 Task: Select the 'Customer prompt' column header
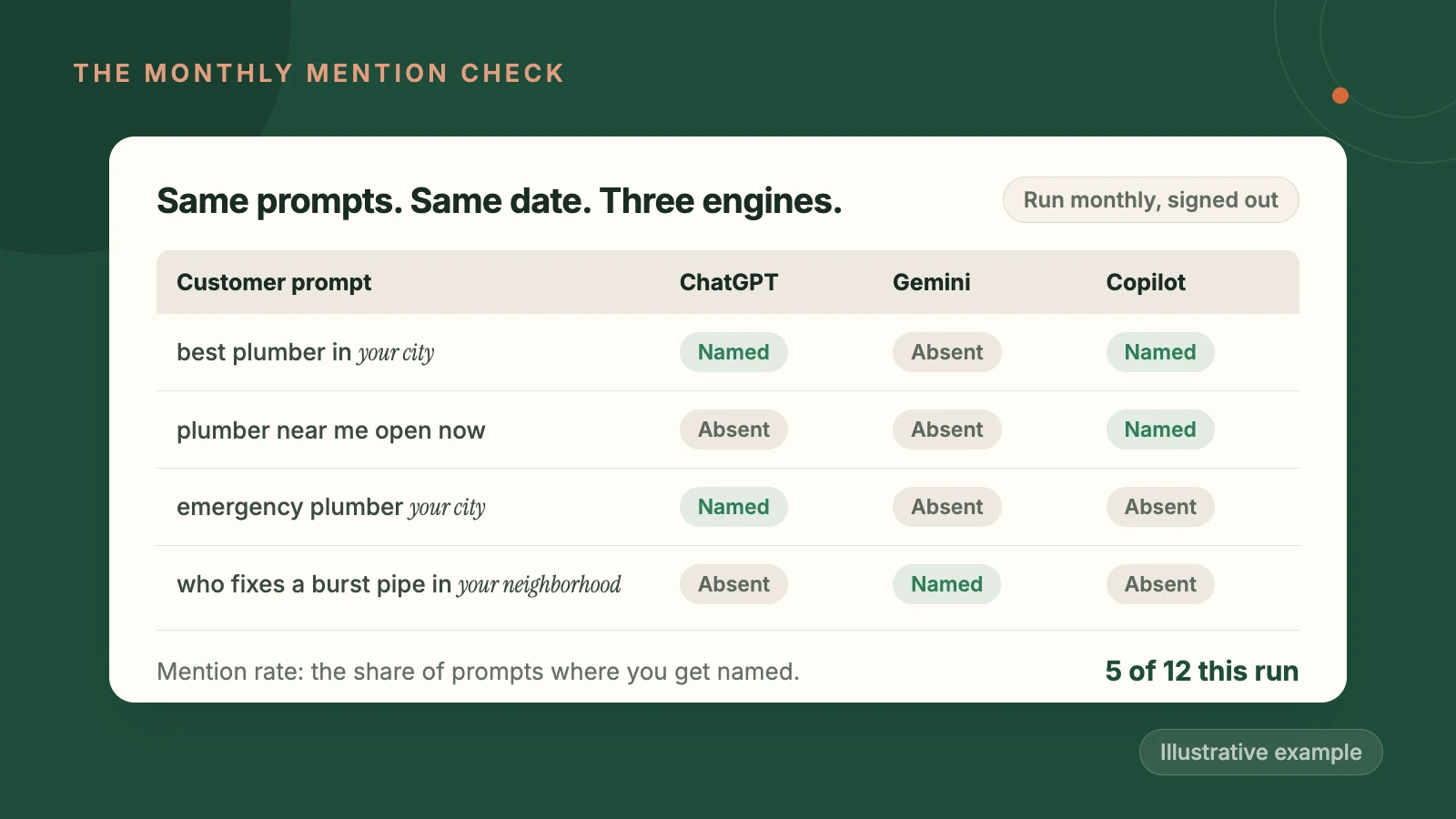tap(274, 283)
